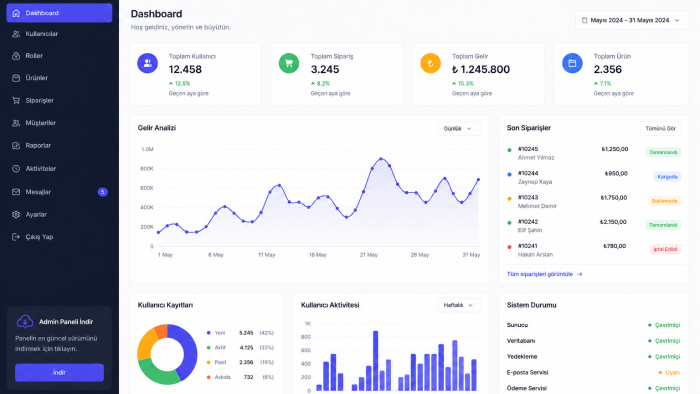The width and height of the screenshot is (700, 394).
Task: Click the Toplam Ürün value 2.356
Action: point(608,70)
